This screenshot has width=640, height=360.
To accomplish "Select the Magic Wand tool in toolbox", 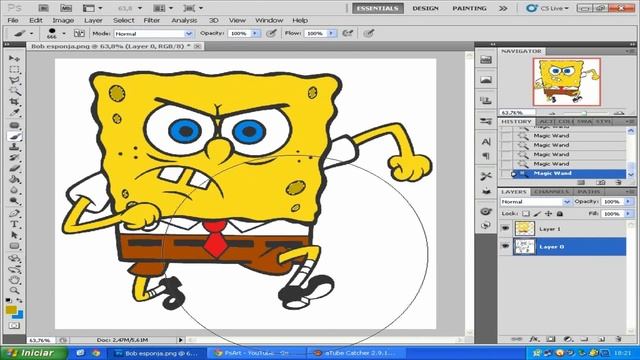I will pos(14,91).
